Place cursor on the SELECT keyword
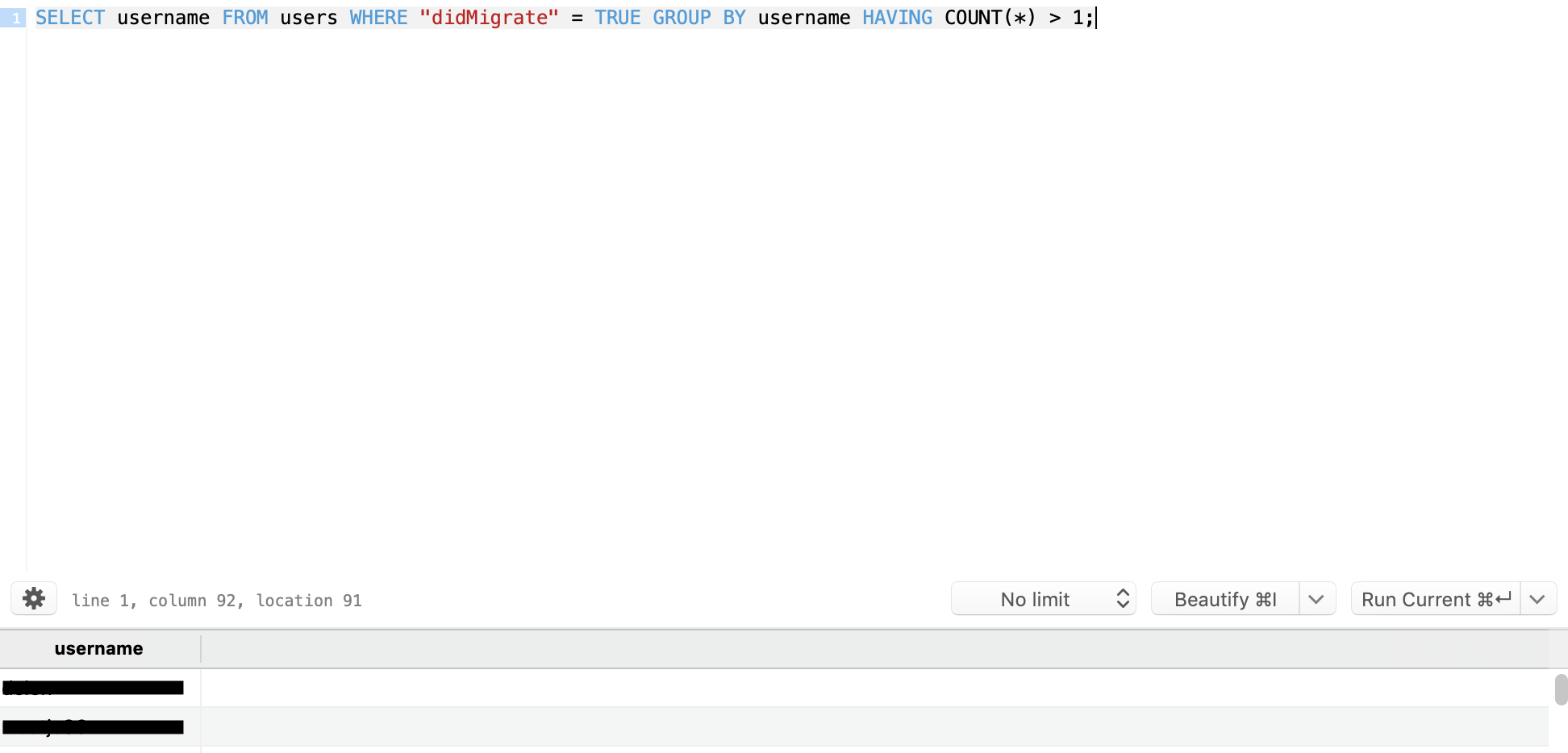 tap(69, 17)
